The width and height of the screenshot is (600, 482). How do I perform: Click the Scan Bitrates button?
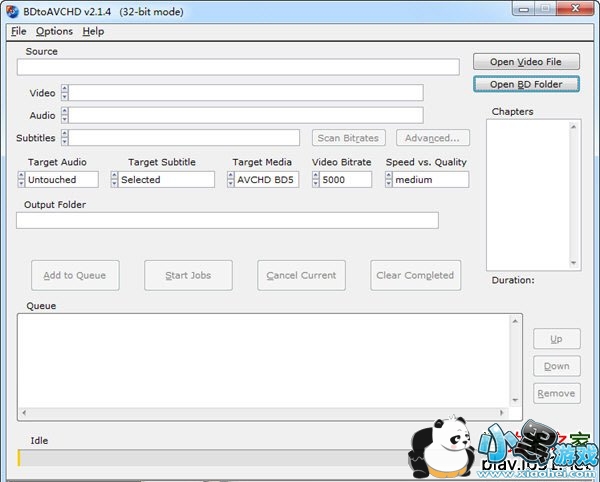(x=349, y=138)
